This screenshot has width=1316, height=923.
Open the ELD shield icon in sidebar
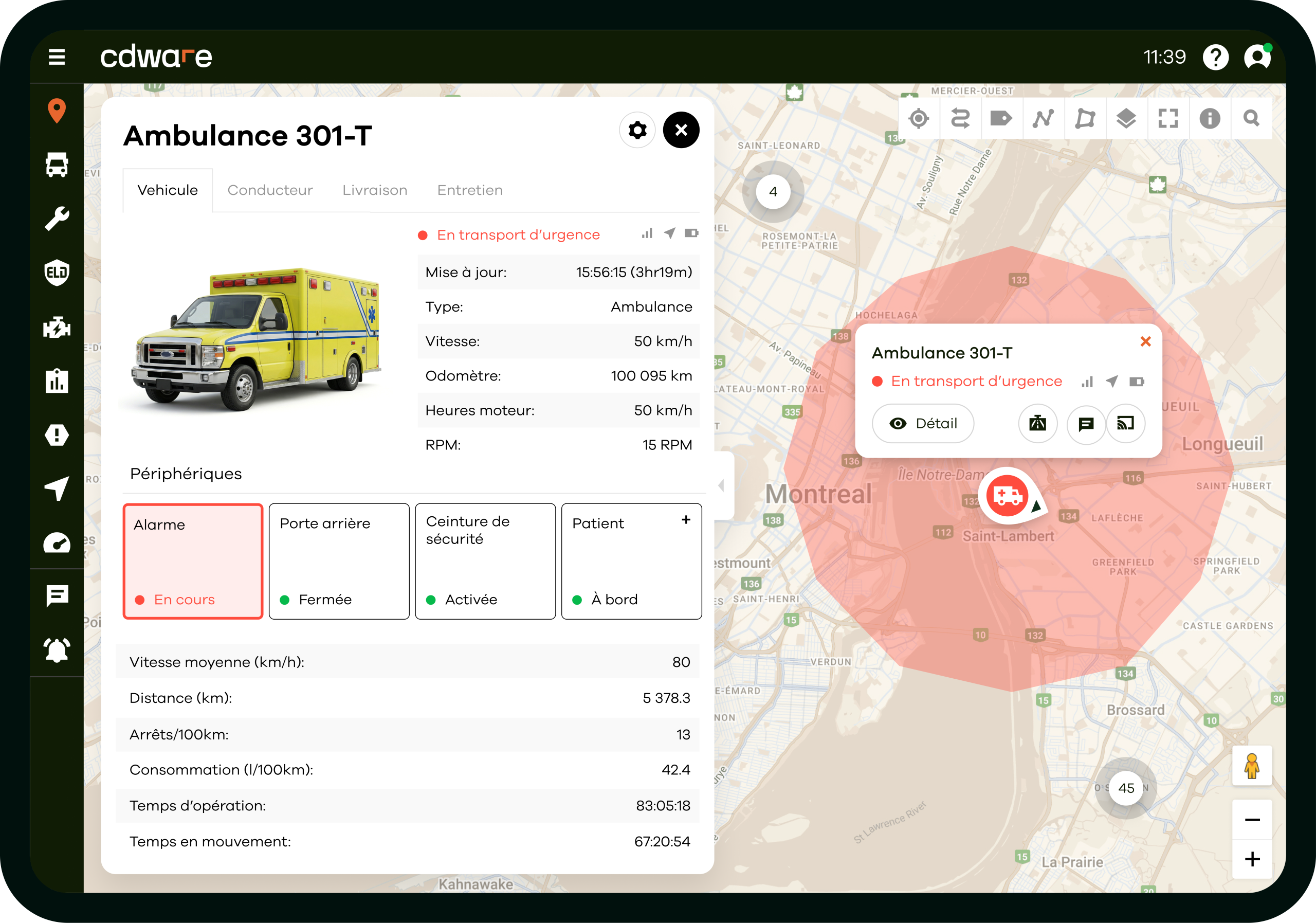[x=57, y=273]
